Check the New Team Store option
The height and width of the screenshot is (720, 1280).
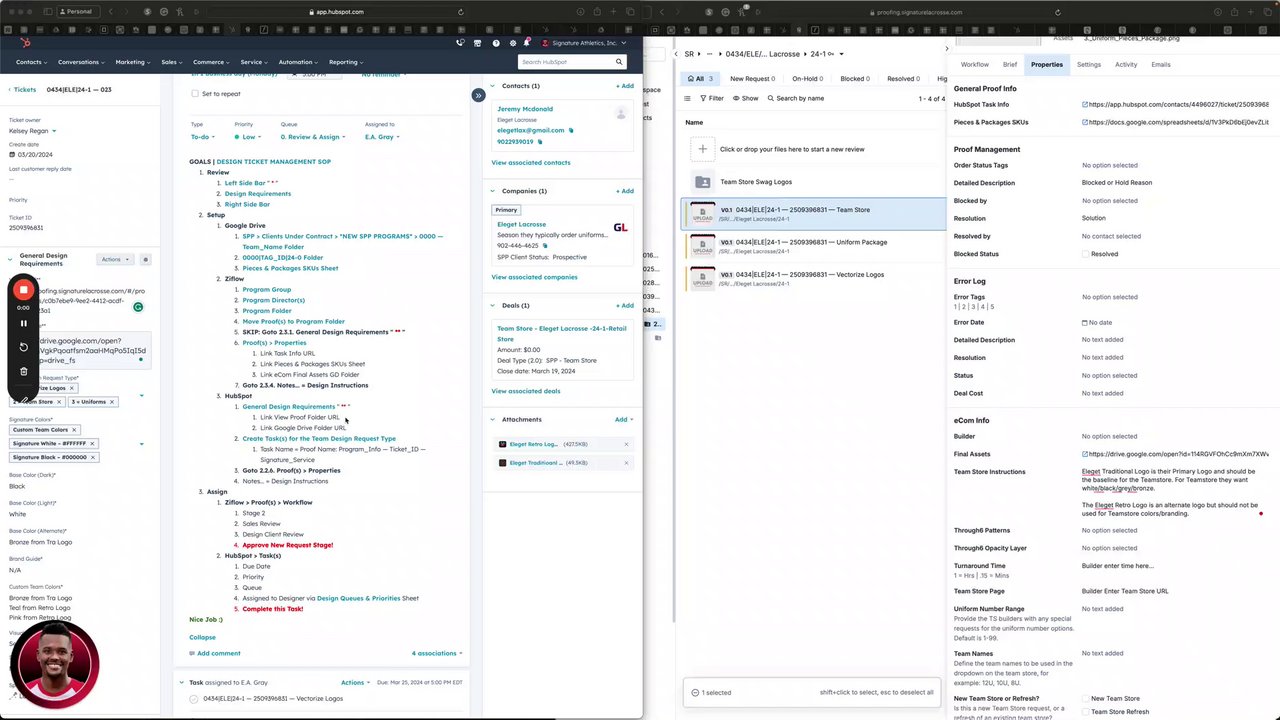[x=1085, y=699]
